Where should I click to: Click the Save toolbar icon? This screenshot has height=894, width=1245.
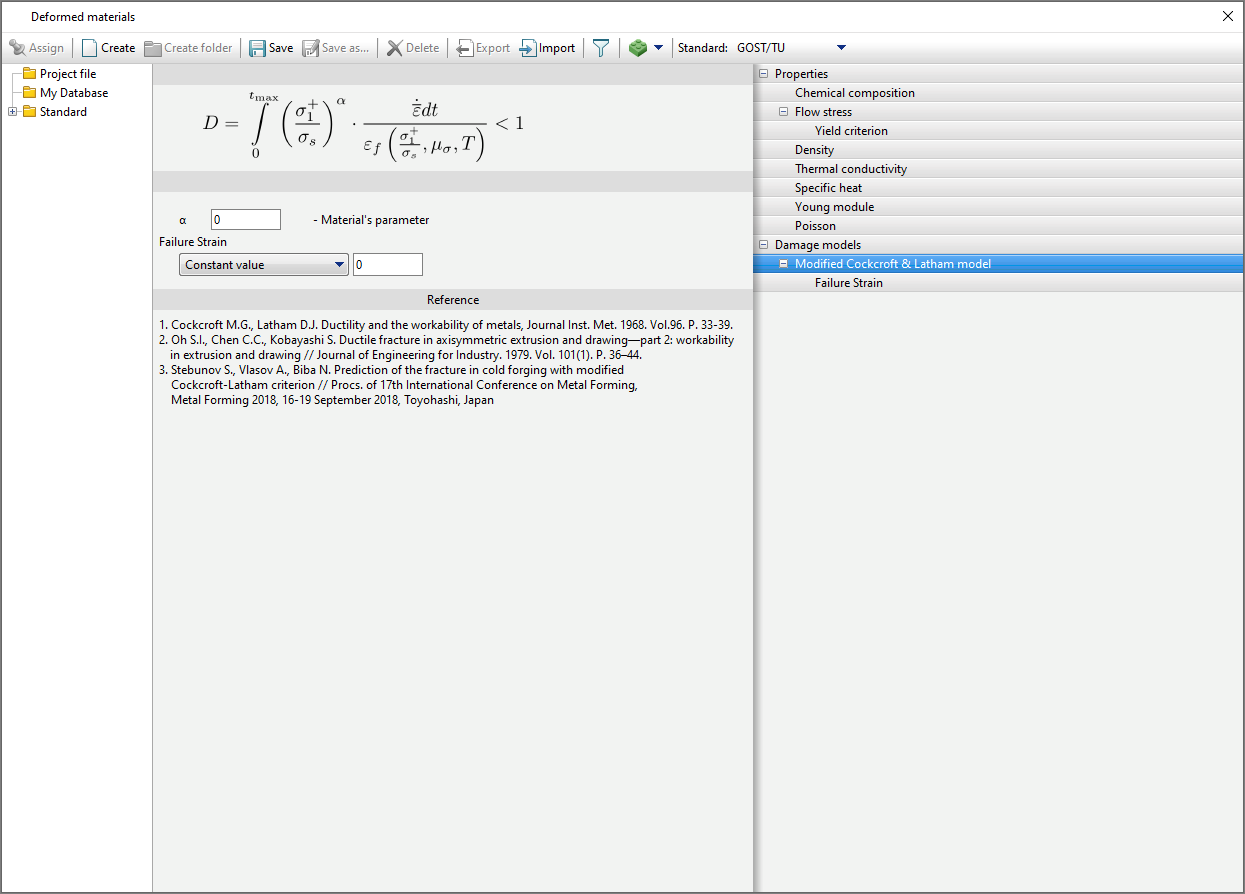pyautogui.click(x=258, y=48)
